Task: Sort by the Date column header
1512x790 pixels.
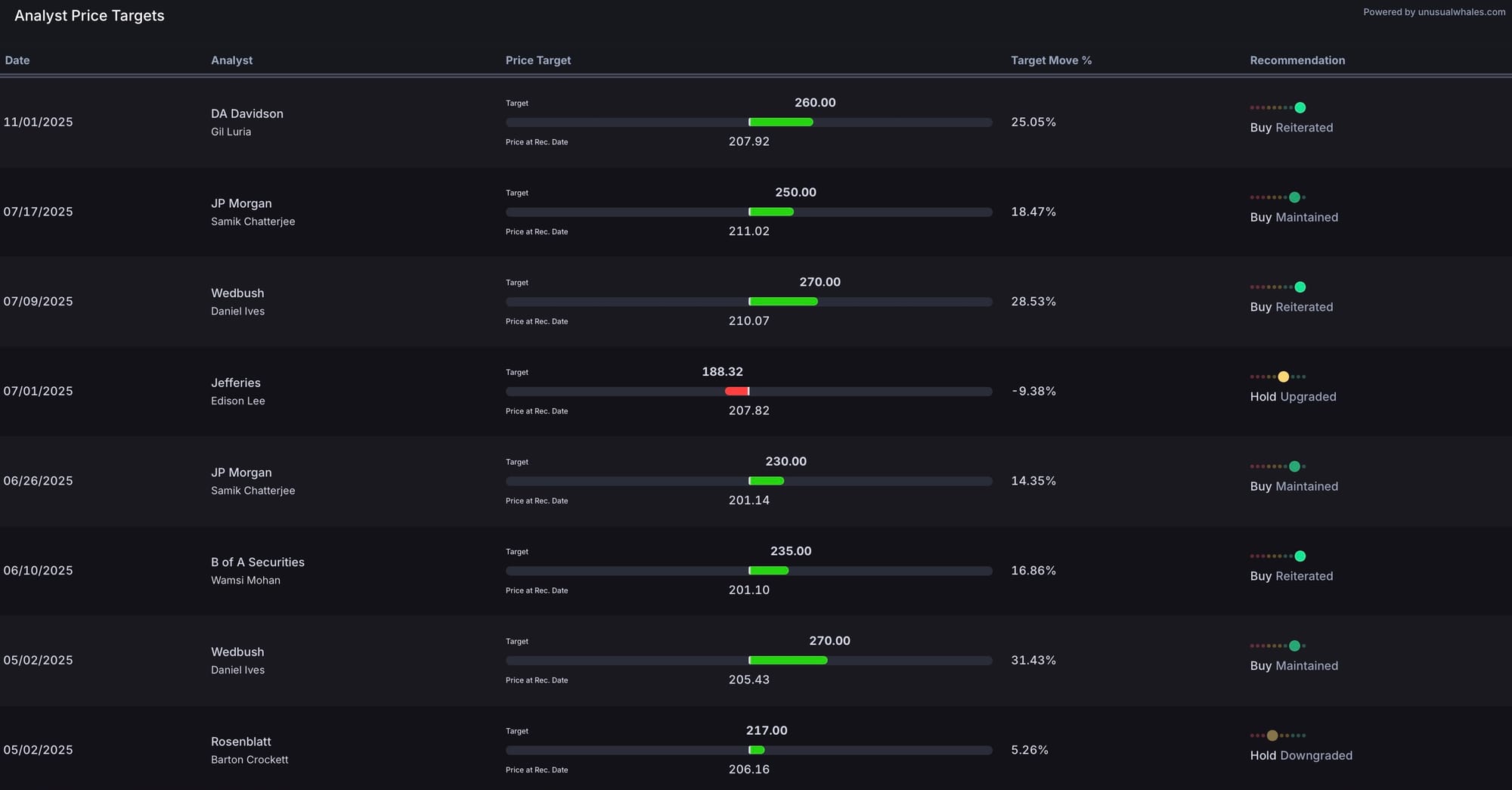Action: pyautogui.click(x=17, y=60)
